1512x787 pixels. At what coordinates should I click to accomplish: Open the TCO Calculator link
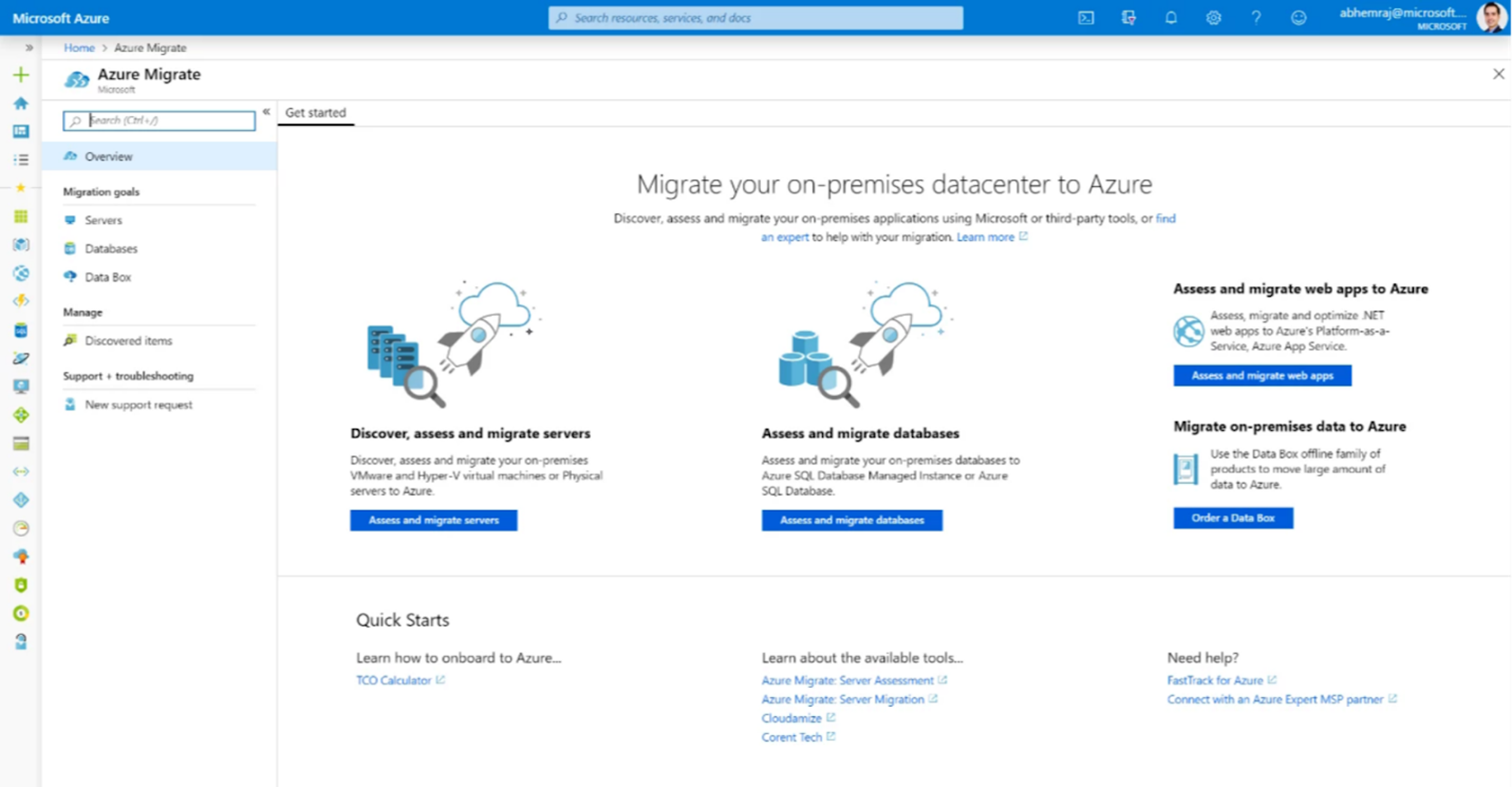pyautogui.click(x=395, y=680)
